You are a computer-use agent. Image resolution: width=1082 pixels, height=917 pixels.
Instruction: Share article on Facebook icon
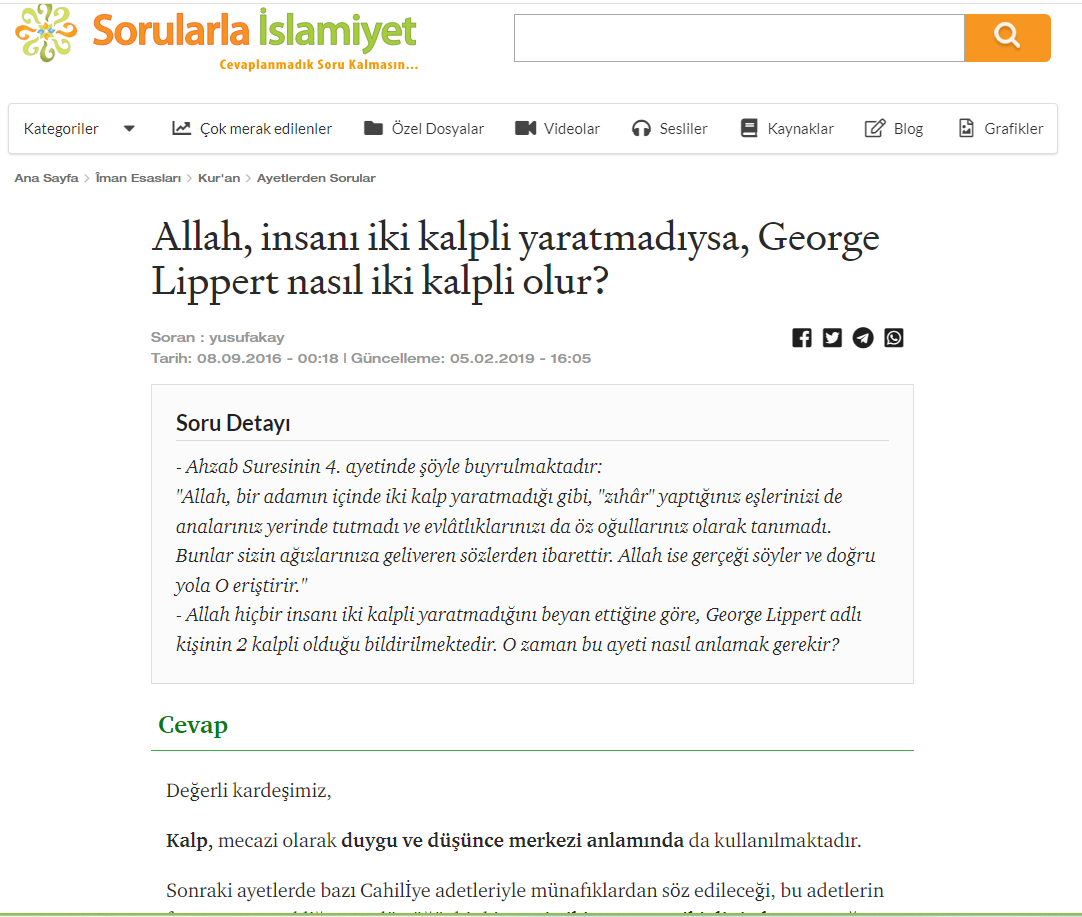point(802,338)
